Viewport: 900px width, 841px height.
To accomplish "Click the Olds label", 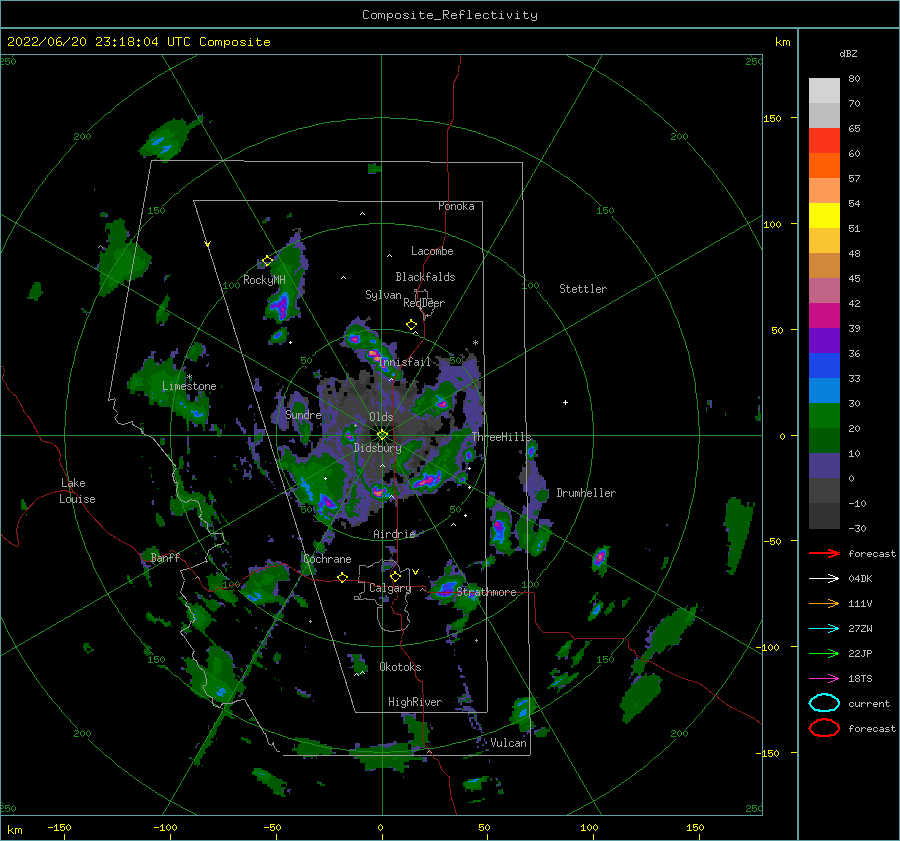I will [381, 417].
